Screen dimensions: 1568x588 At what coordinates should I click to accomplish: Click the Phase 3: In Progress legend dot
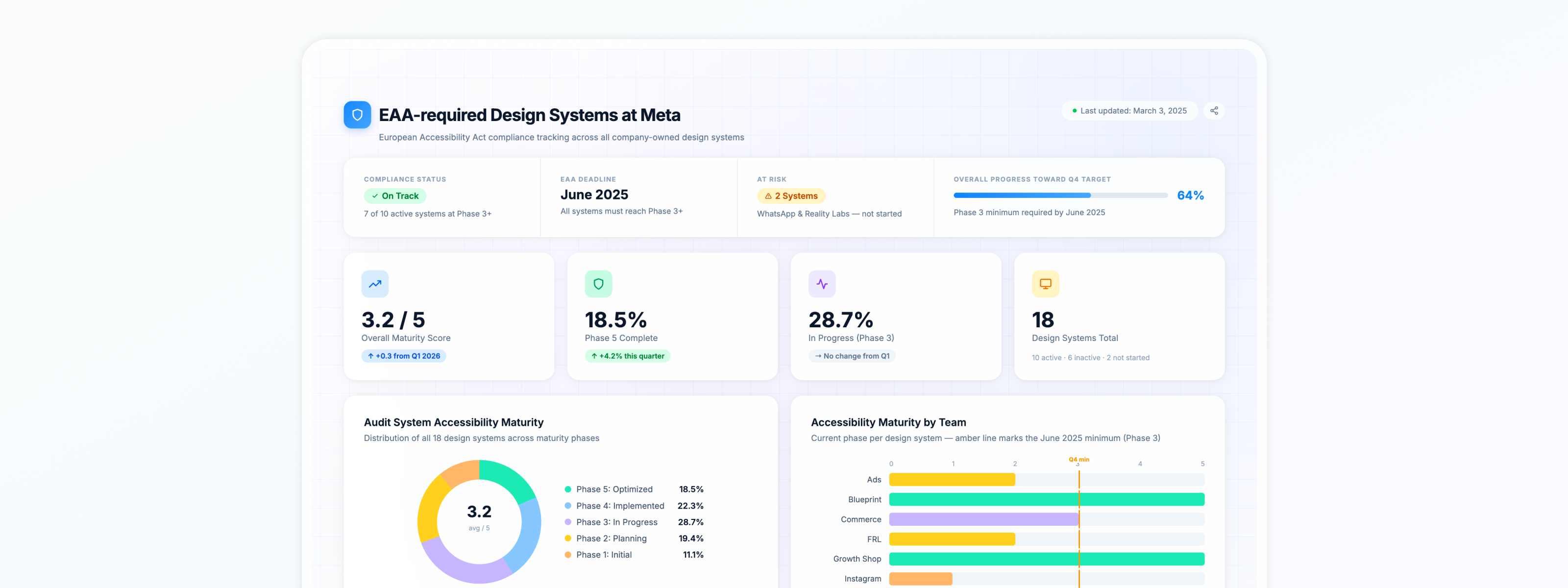tap(568, 522)
